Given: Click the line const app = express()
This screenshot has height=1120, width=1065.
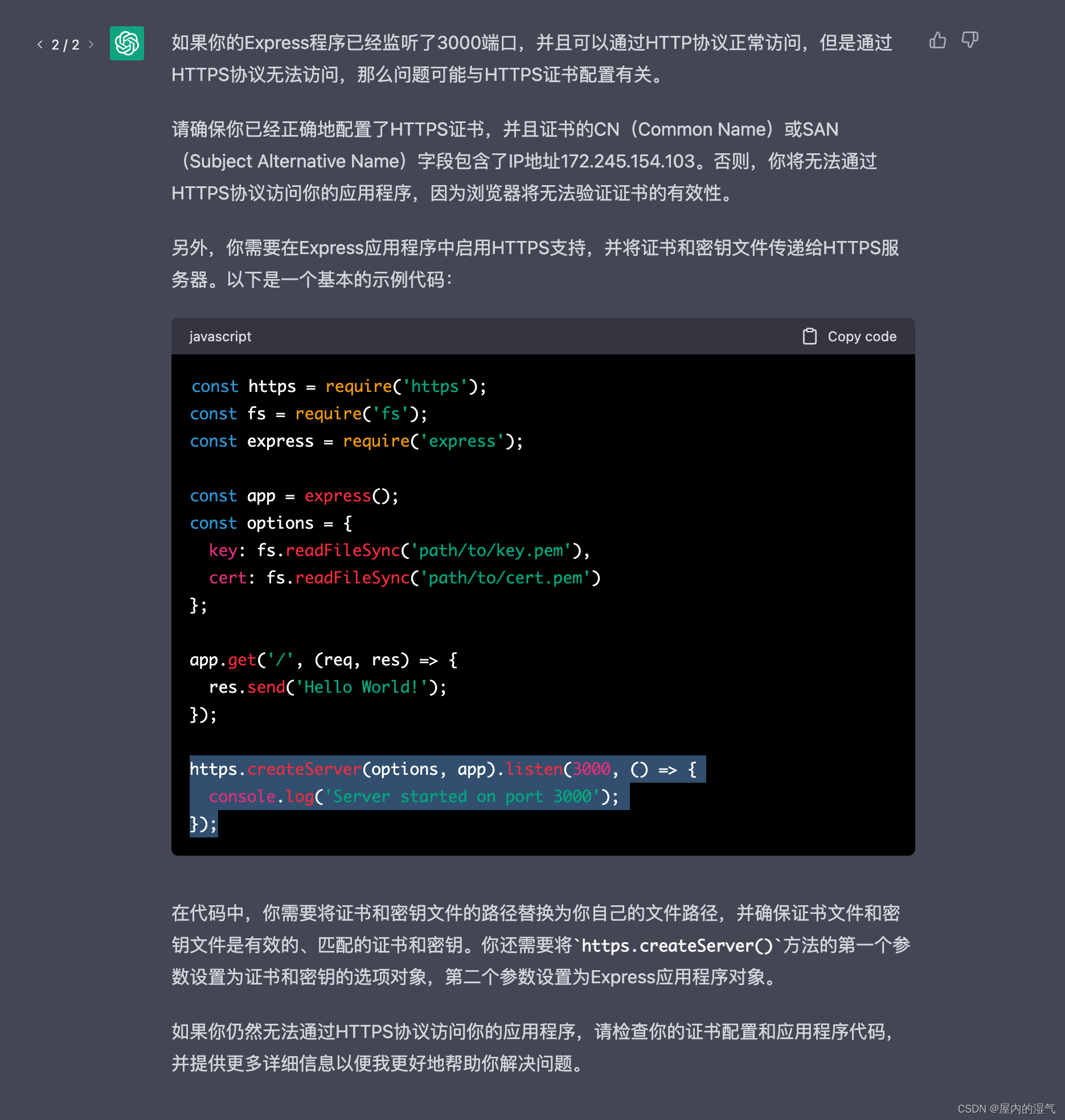Looking at the screenshot, I should [x=294, y=496].
